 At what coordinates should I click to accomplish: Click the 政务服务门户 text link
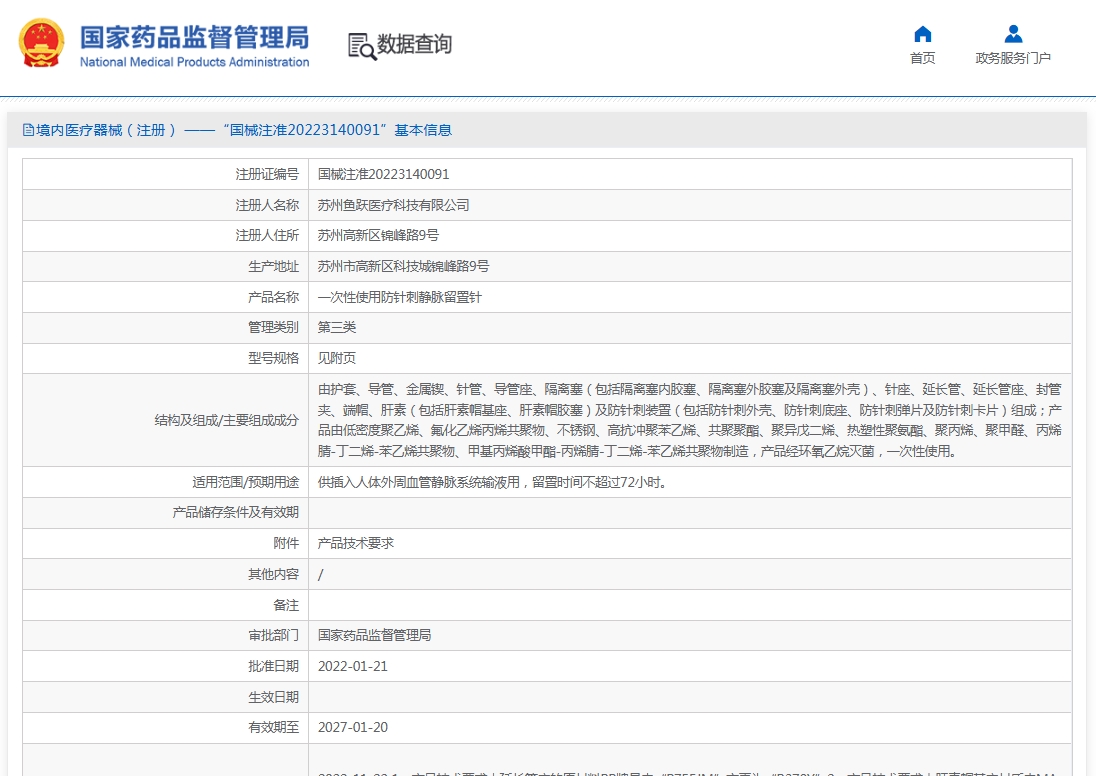[1013, 58]
